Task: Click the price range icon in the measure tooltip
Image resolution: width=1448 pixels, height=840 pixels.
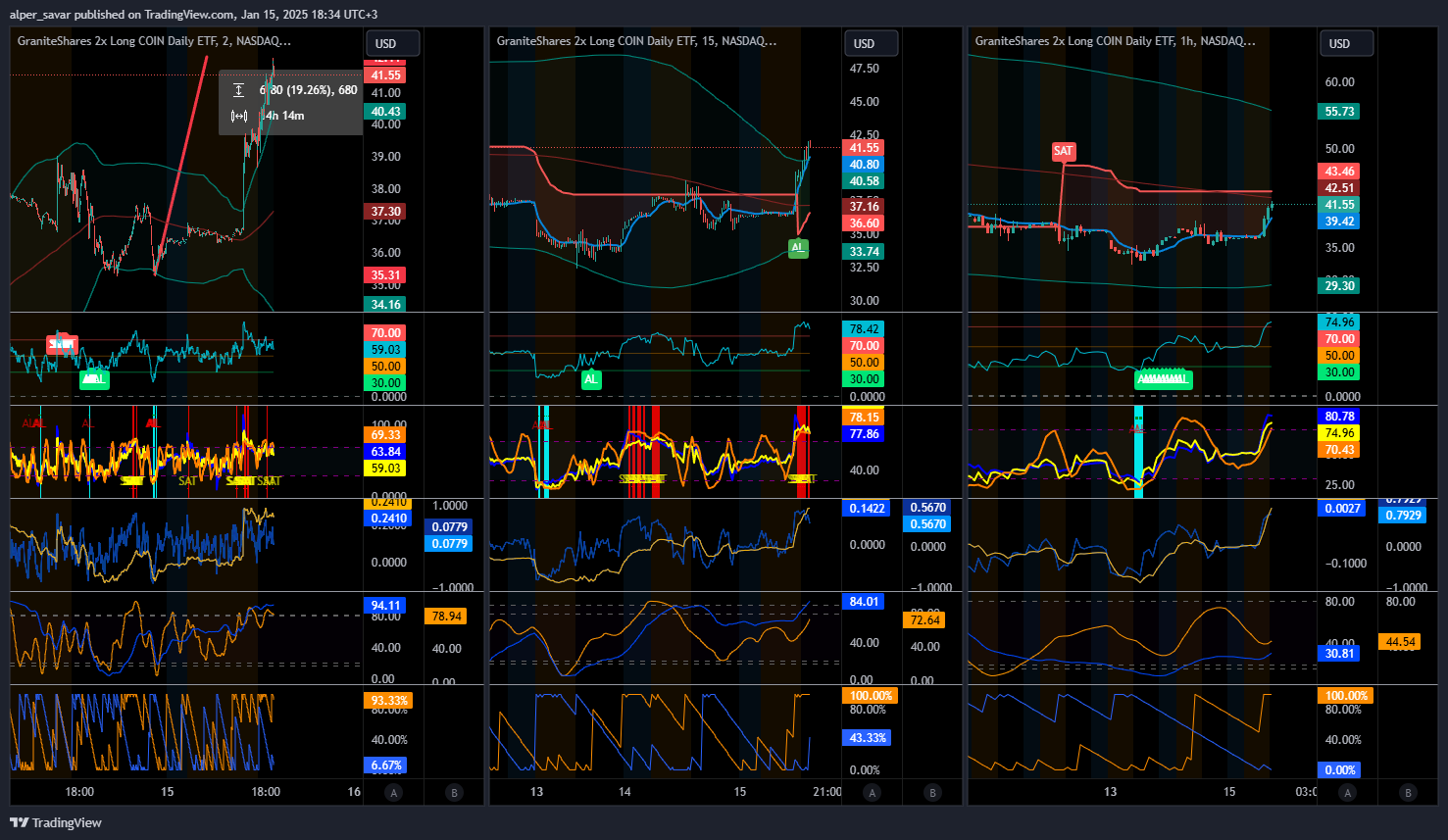Action: pyautogui.click(x=238, y=90)
